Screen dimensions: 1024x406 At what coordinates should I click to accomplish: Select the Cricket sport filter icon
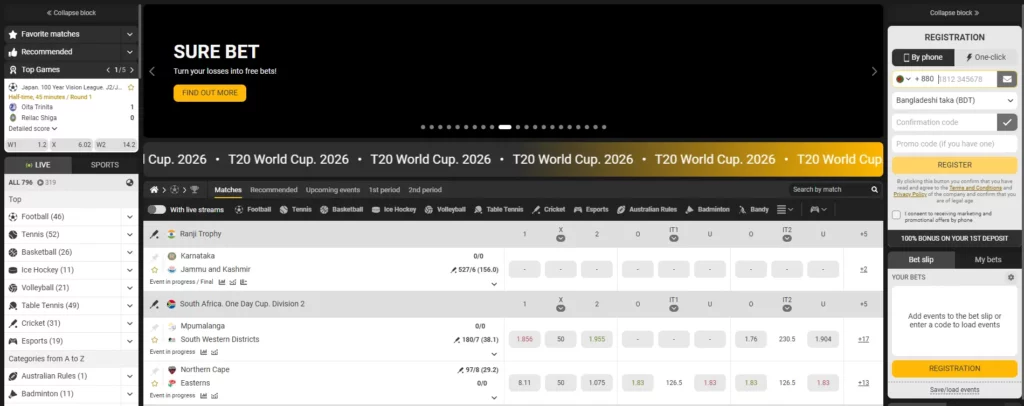point(537,209)
